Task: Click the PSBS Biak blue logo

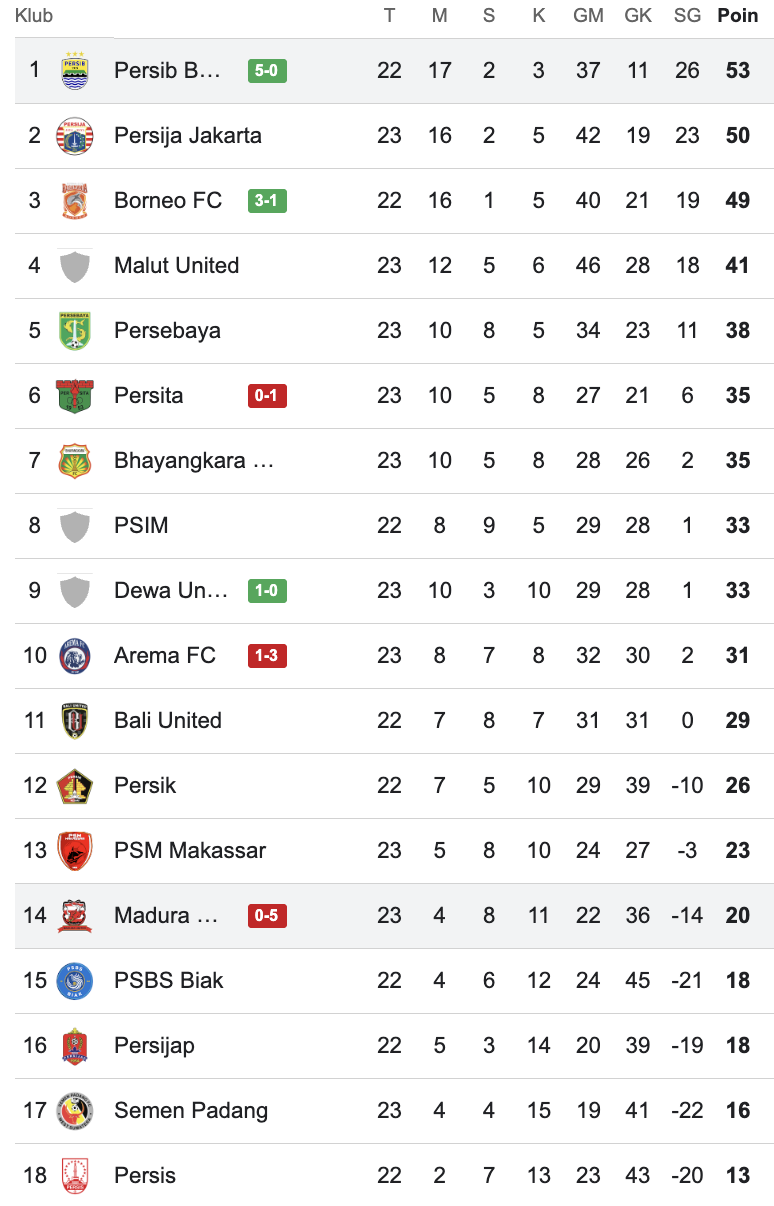Action: click(75, 981)
